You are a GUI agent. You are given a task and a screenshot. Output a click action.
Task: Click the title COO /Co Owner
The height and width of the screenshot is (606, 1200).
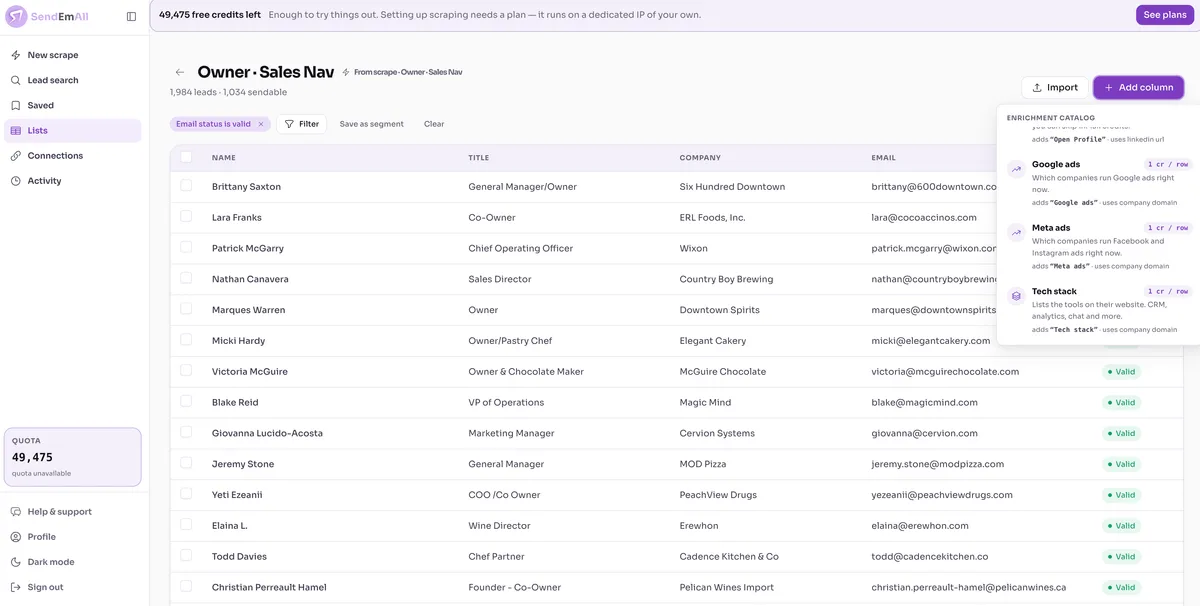pos(504,495)
